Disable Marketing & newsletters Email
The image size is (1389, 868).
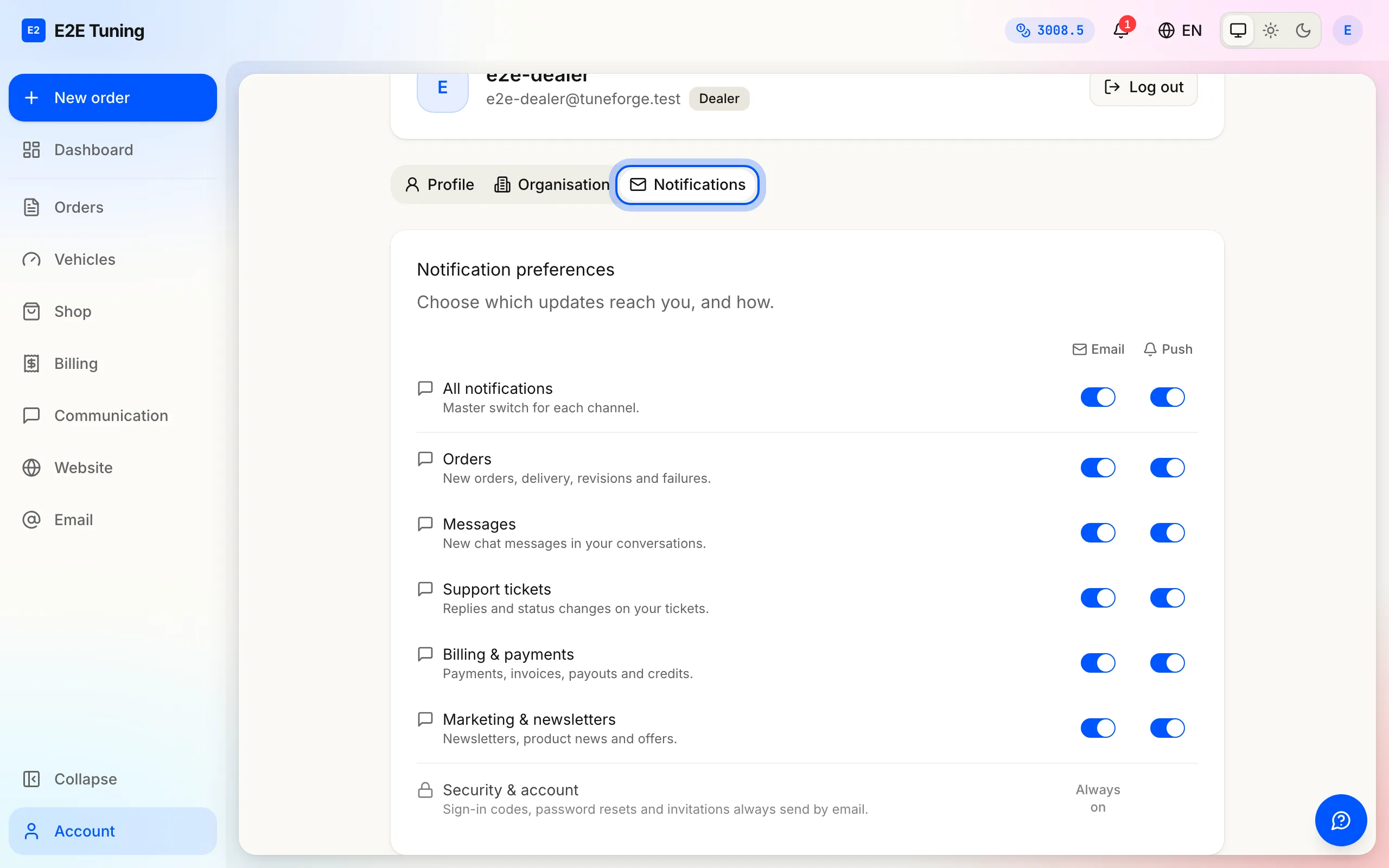(x=1098, y=728)
